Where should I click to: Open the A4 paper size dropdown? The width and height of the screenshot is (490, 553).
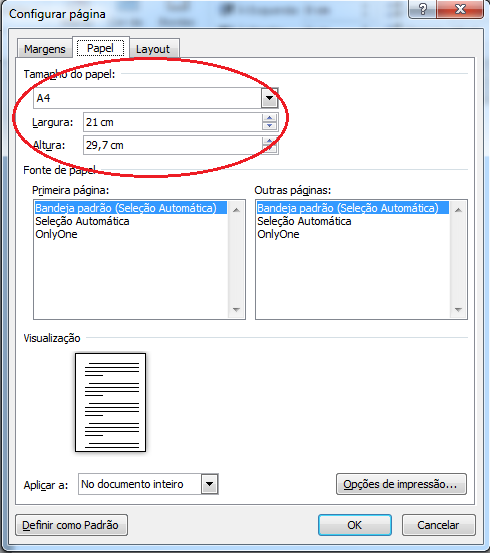(270, 98)
